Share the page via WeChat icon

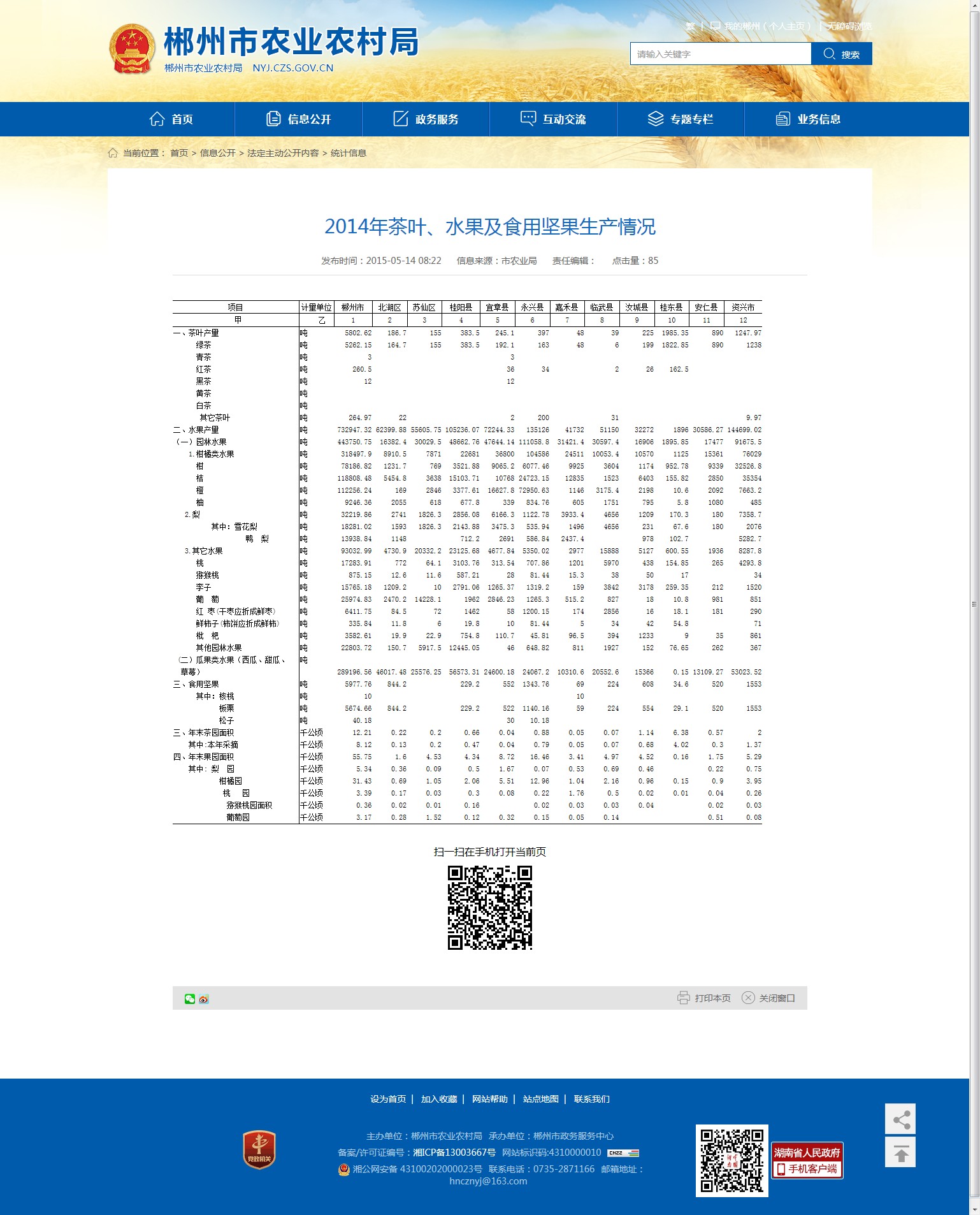[190, 999]
